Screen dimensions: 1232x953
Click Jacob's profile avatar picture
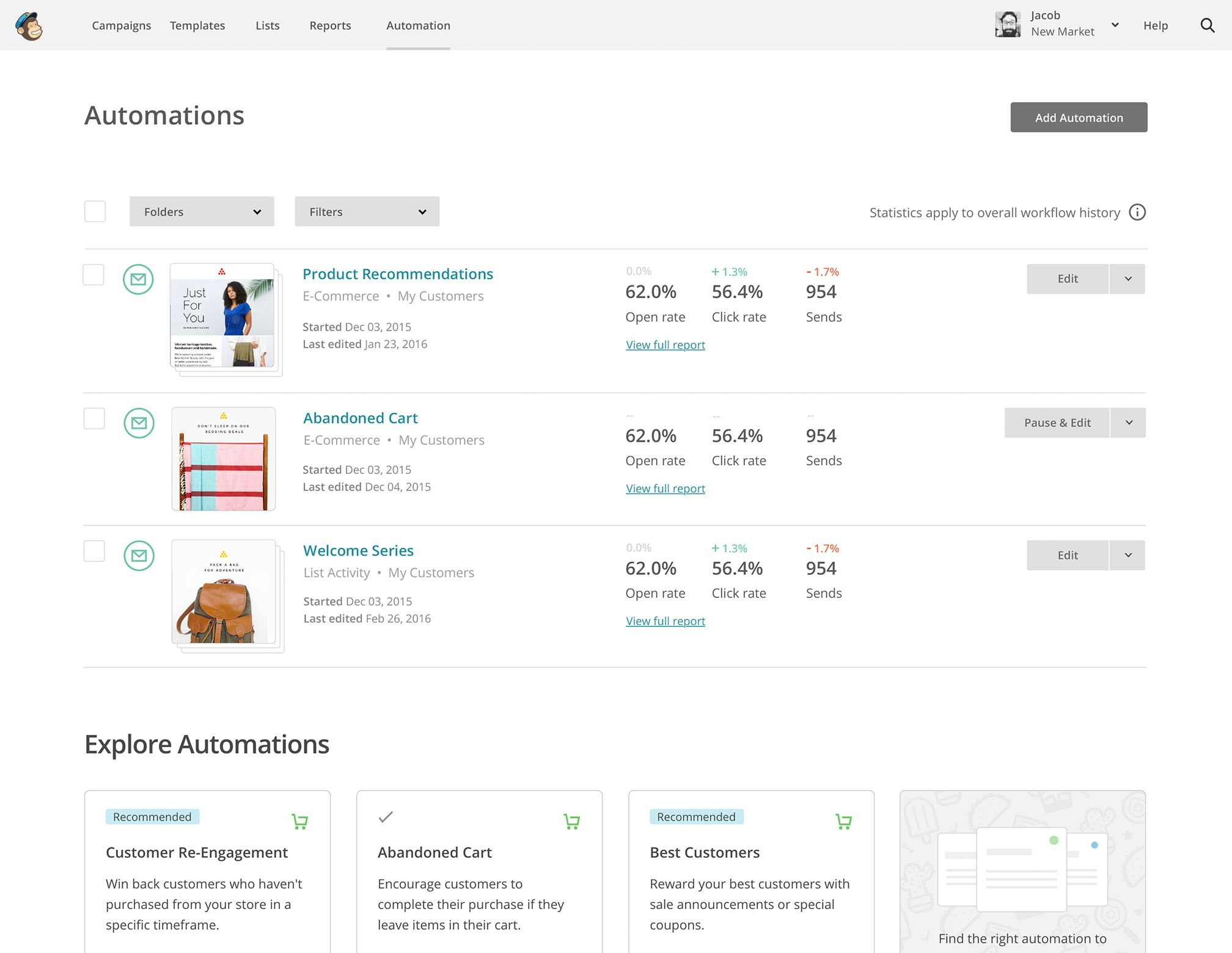[1007, 25]
